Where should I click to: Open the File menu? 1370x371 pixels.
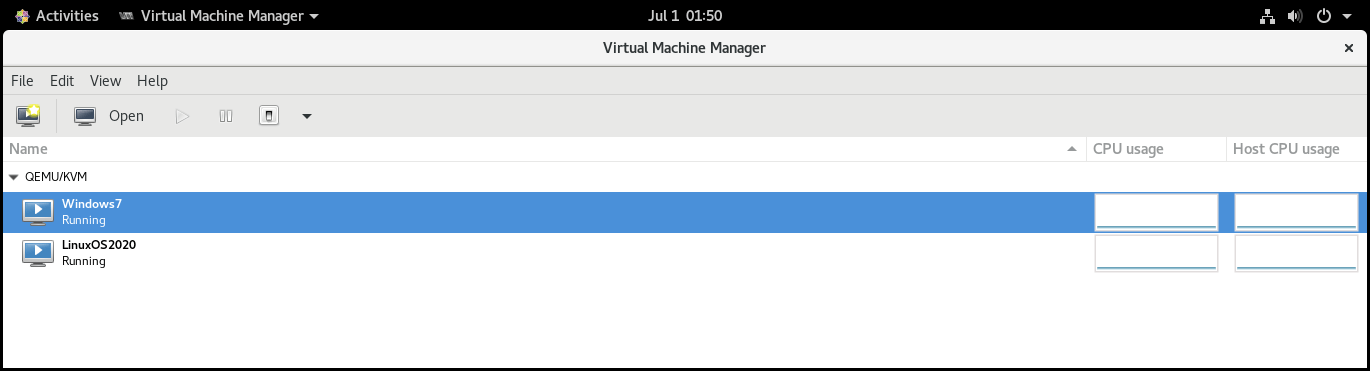[22, 81]
